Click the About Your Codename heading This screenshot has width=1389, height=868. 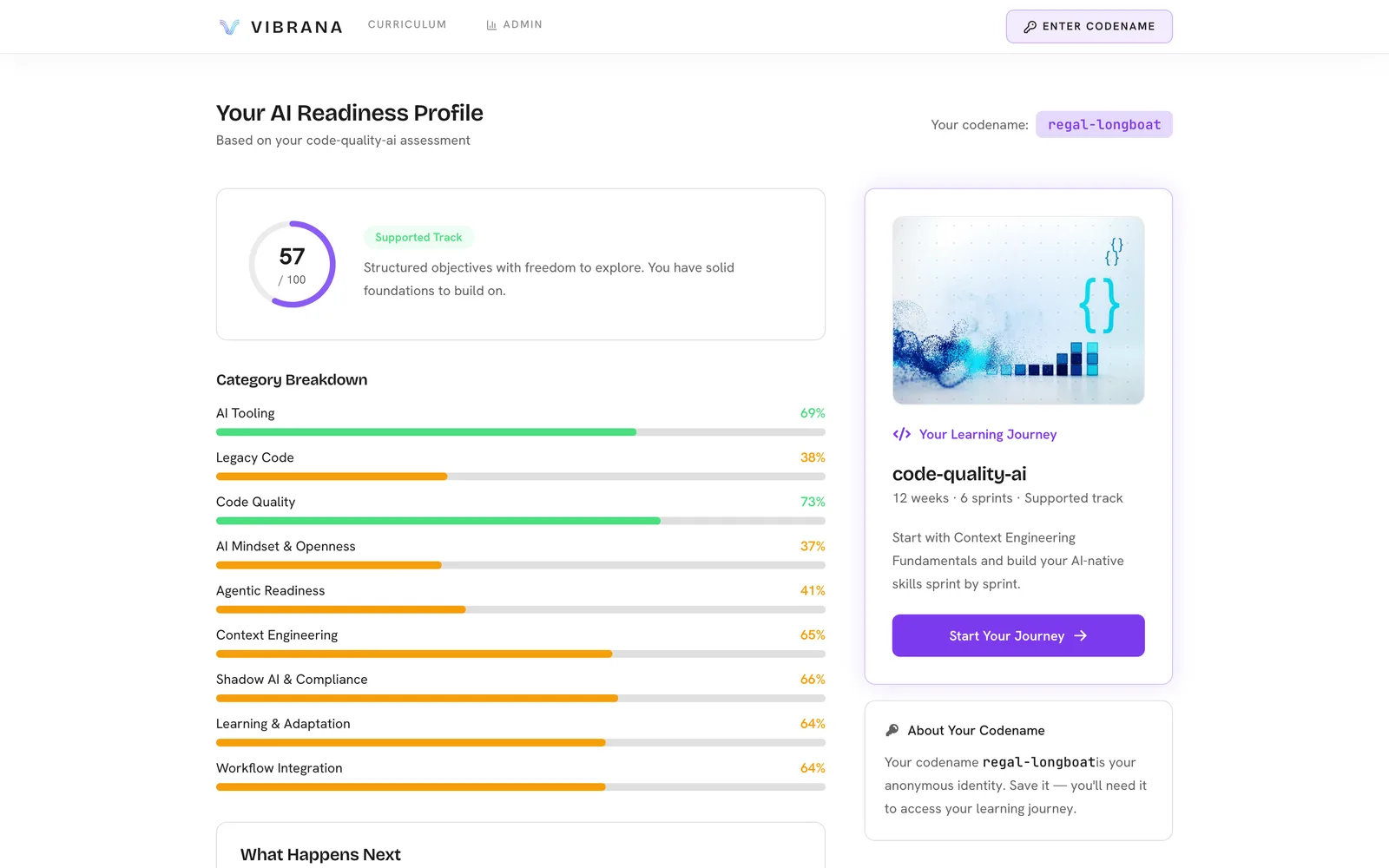click(x=977, y=731)
